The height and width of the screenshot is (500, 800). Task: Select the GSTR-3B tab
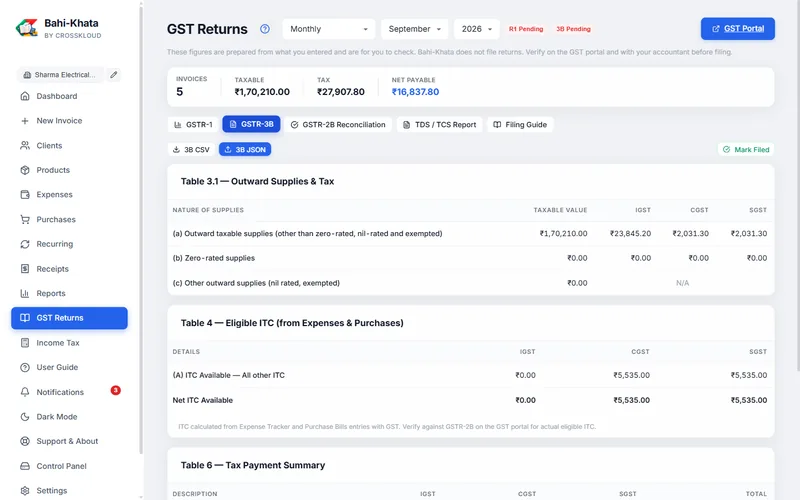pos(251,124)
